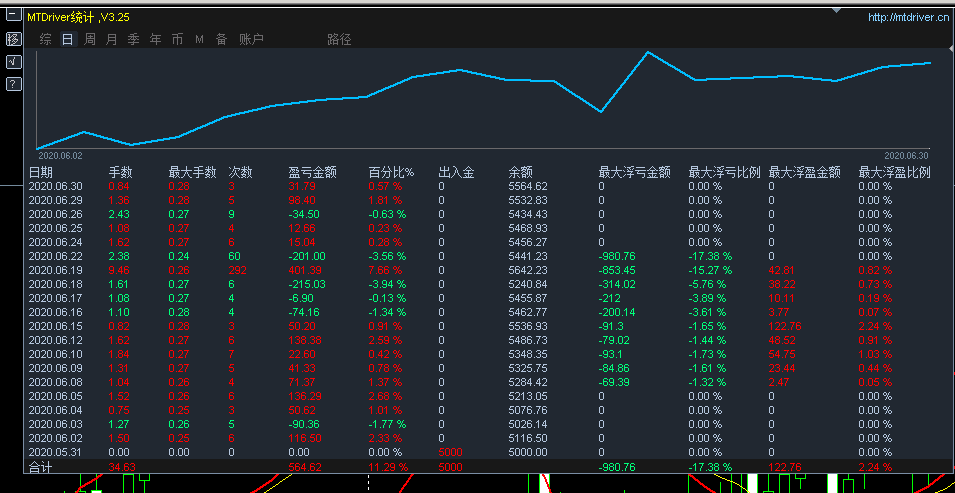Click the -3.94 % percentage cell
The height and width of the screenshot is (493, 955).
click(x=387, y=285)
